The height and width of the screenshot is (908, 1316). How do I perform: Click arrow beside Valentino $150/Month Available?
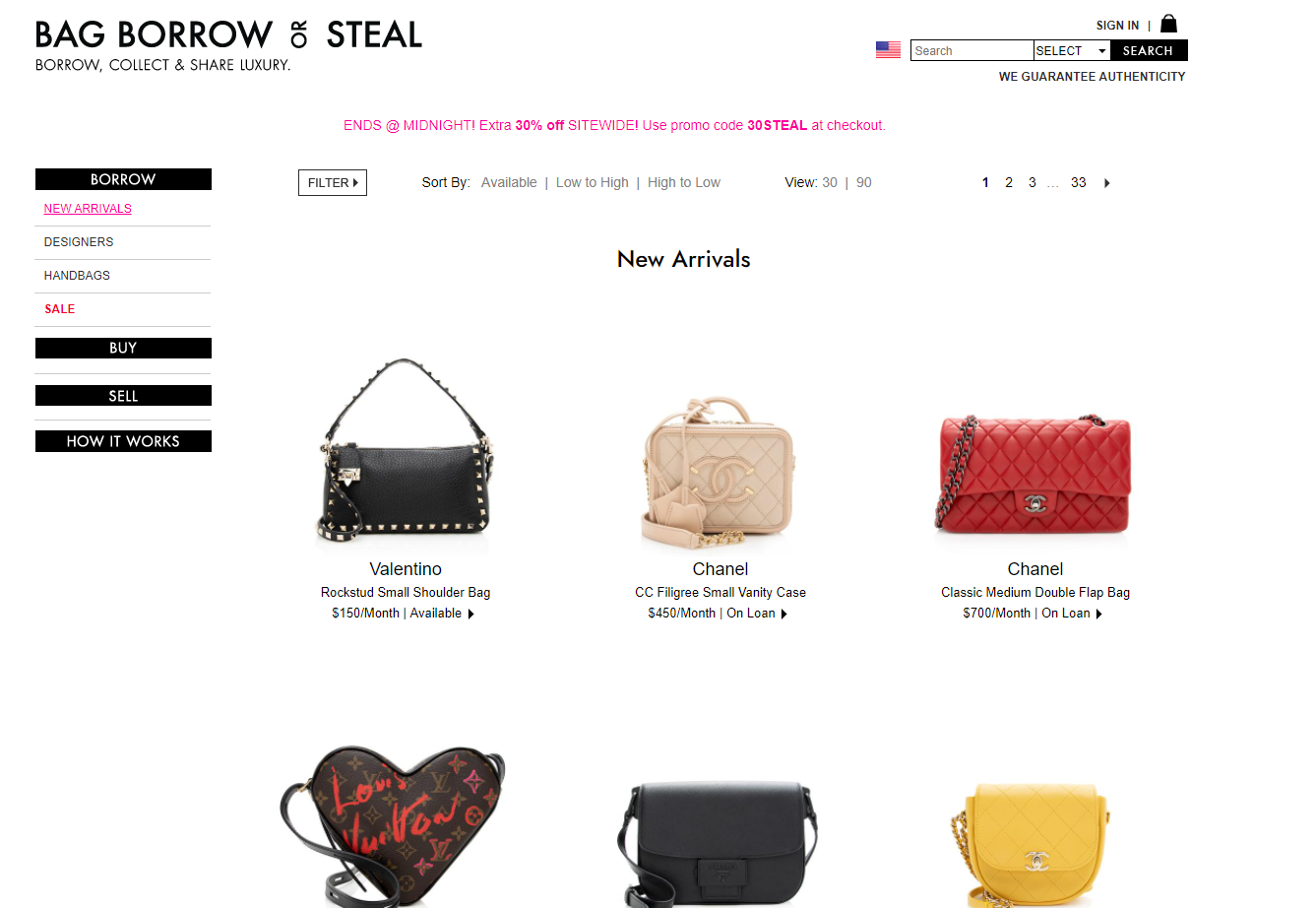(x=470, y=614)
